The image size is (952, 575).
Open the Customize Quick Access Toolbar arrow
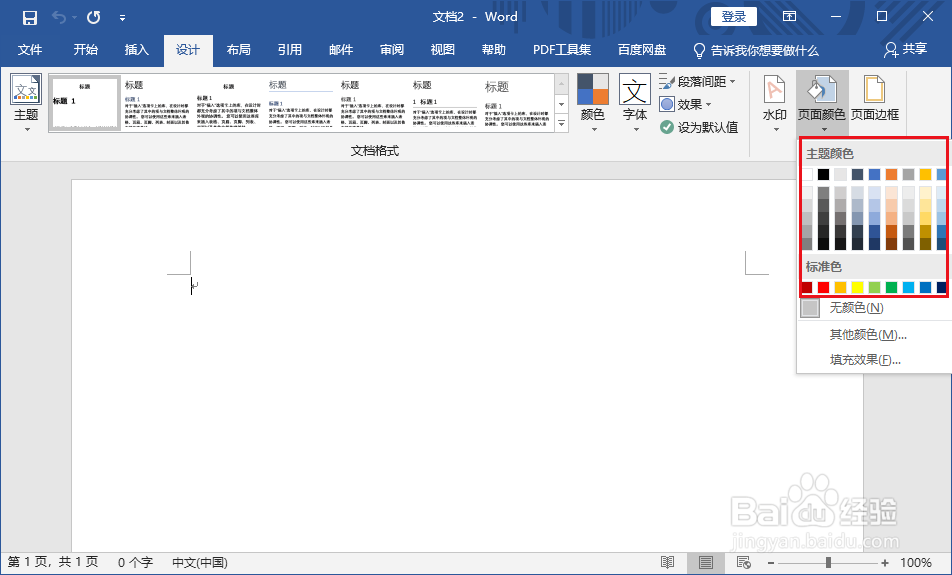tap(122, 18)
